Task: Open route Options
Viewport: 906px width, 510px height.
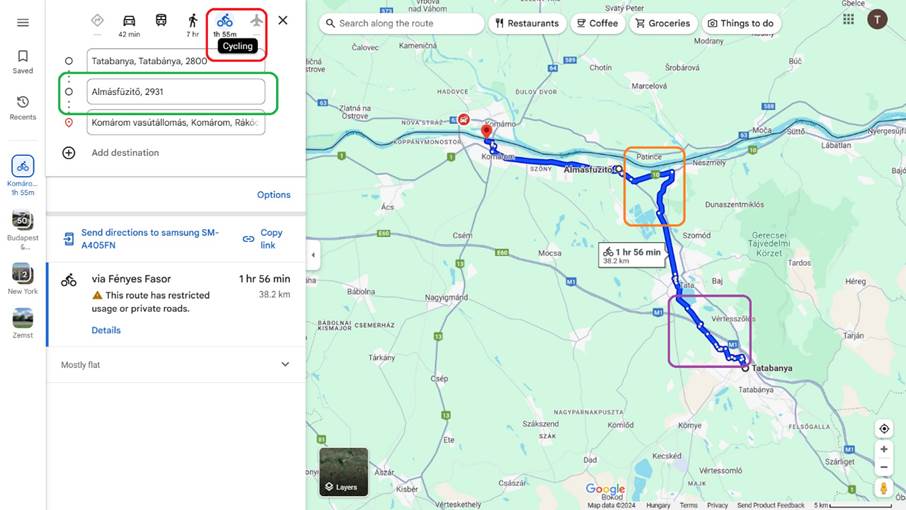Action: (274, 195)
